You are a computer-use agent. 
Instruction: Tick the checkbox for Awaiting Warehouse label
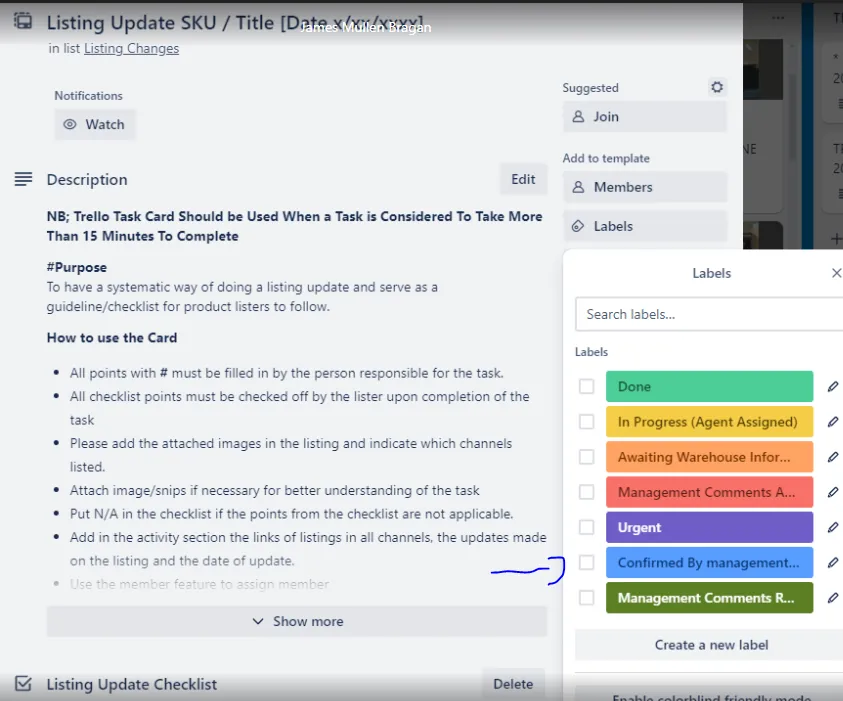pyautogui.click(x=587, y=457)
